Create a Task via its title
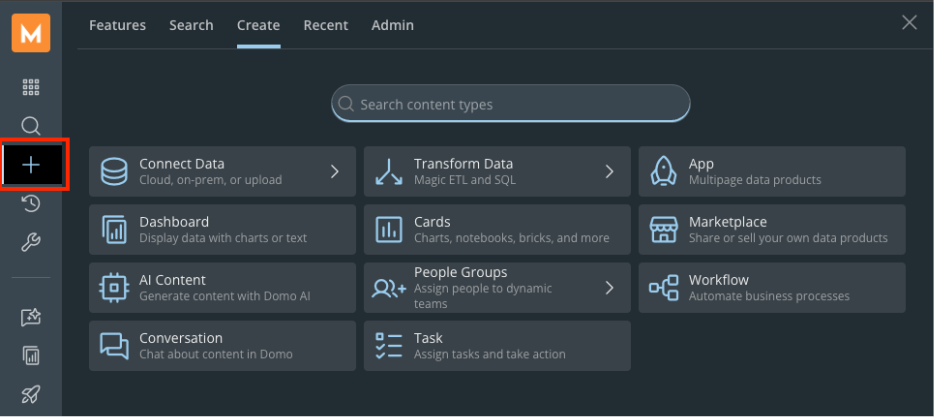 point(429,338)
